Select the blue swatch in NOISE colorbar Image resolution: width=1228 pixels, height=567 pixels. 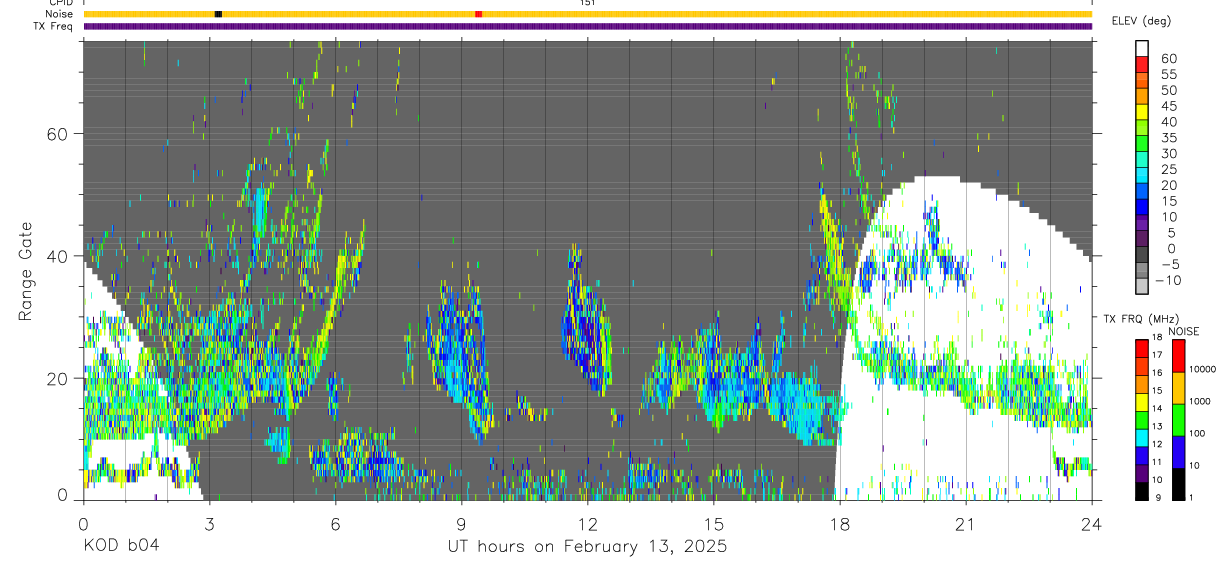[1179, 452]
